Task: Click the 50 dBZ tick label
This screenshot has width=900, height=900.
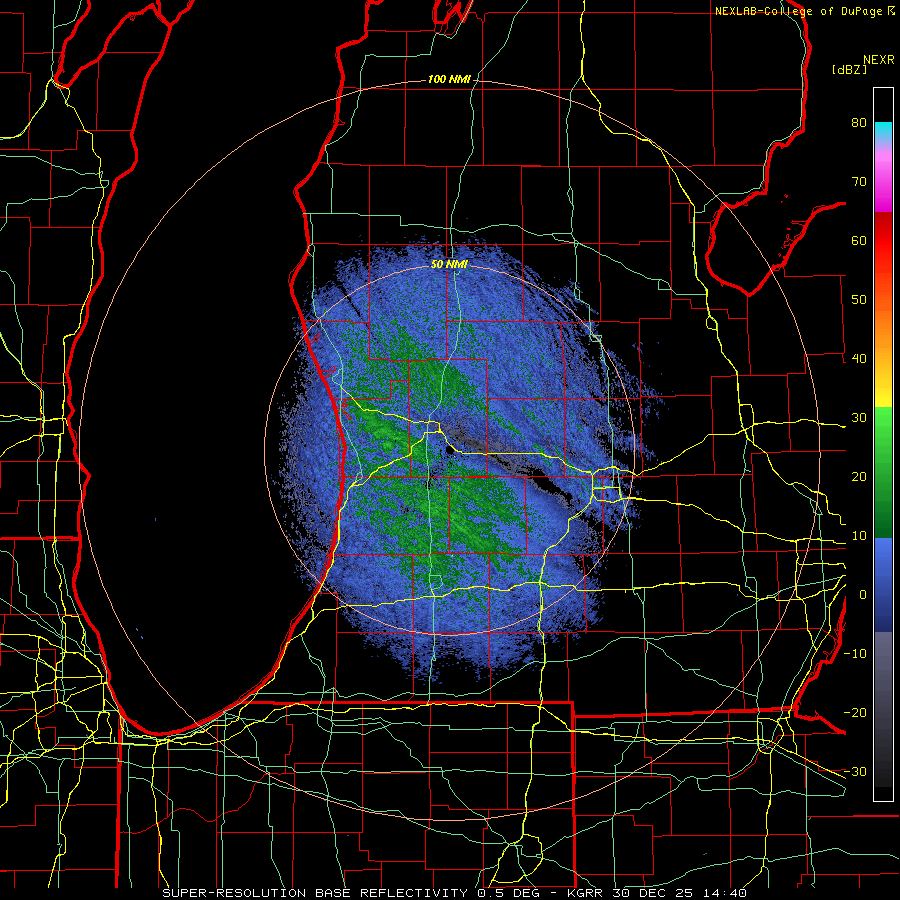Action: pyautogui.click(x=859, y=300)
